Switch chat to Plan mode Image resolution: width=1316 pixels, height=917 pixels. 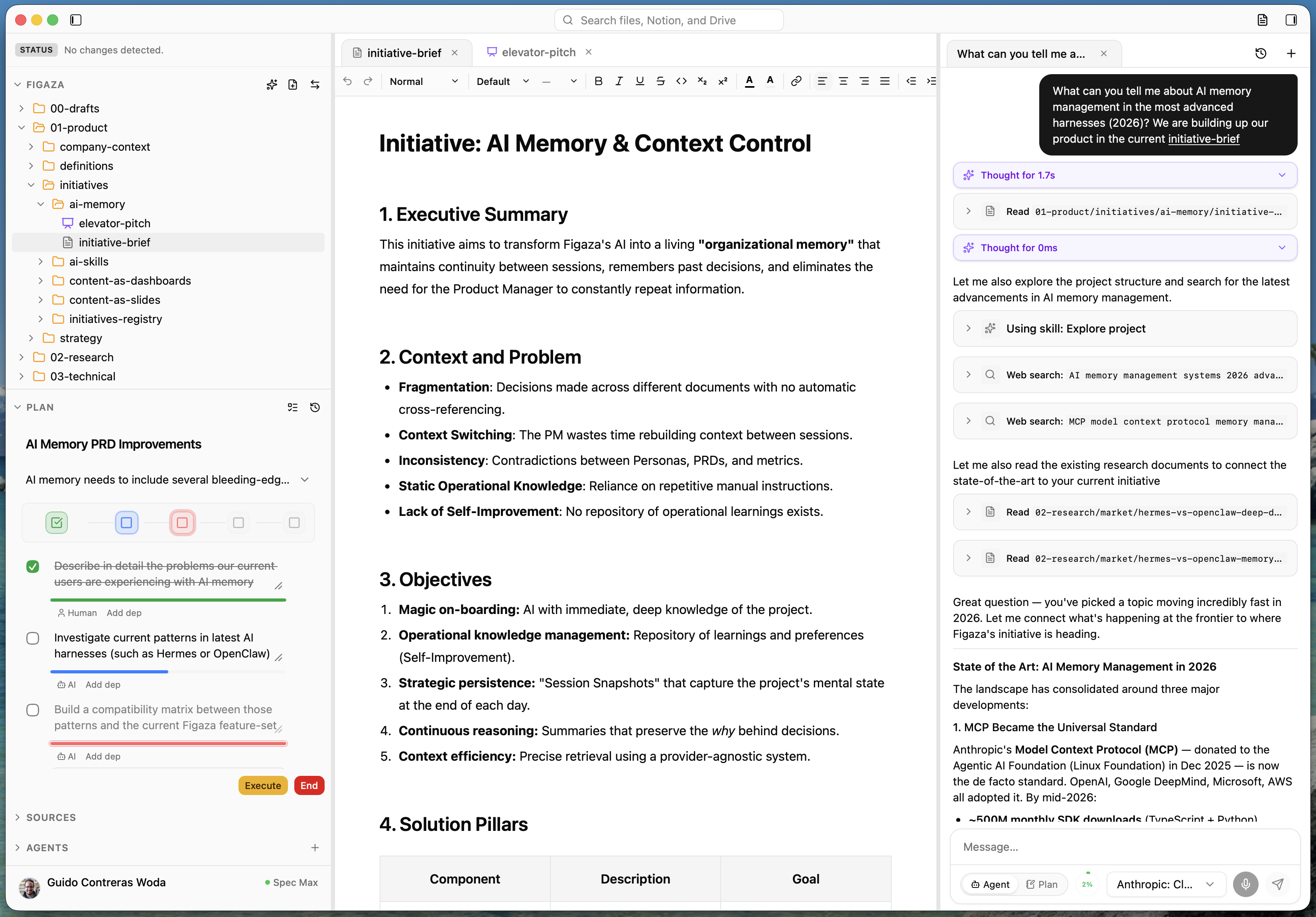(1042, 884)
